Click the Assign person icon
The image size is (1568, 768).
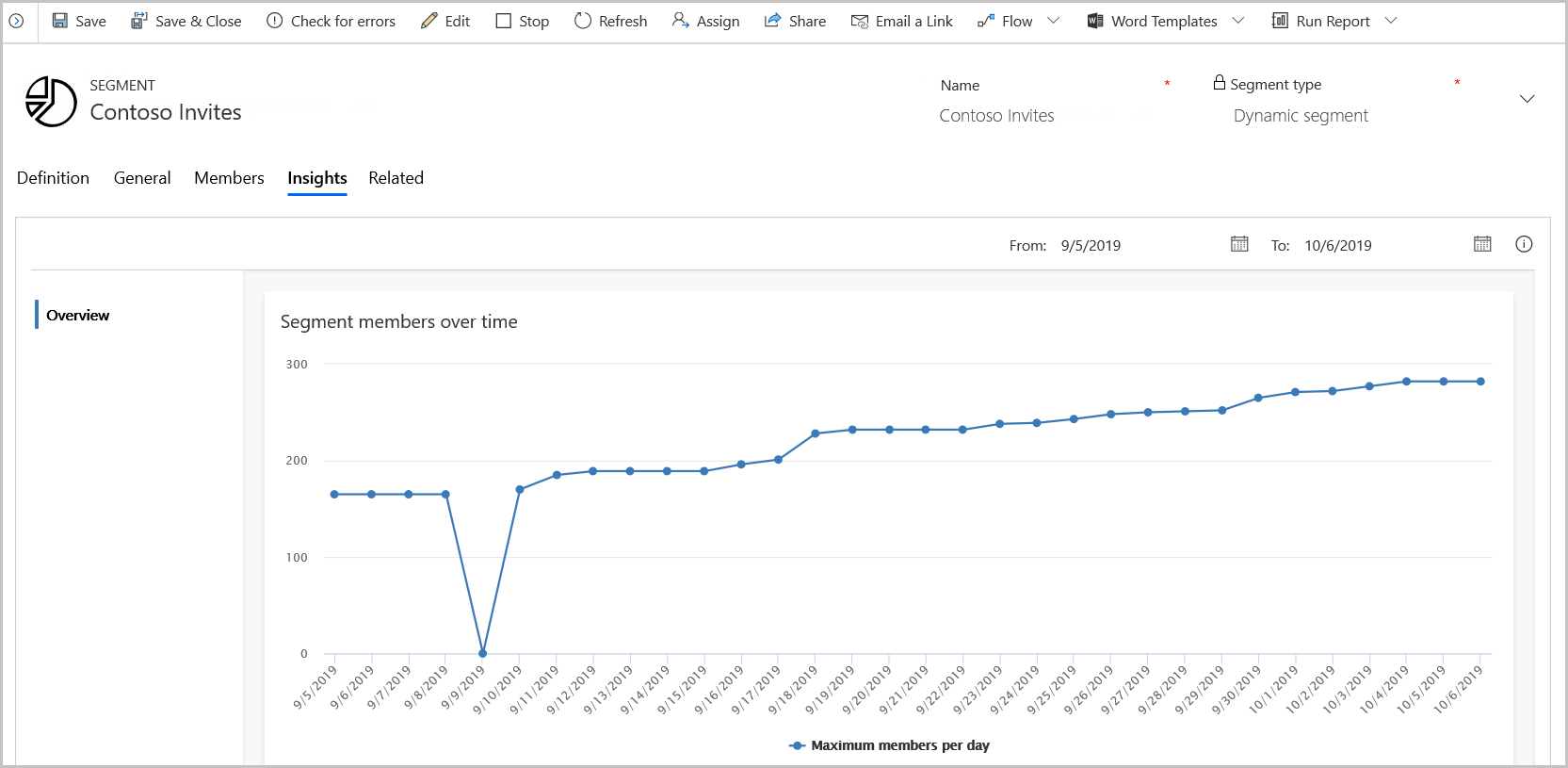click(680, 21)
